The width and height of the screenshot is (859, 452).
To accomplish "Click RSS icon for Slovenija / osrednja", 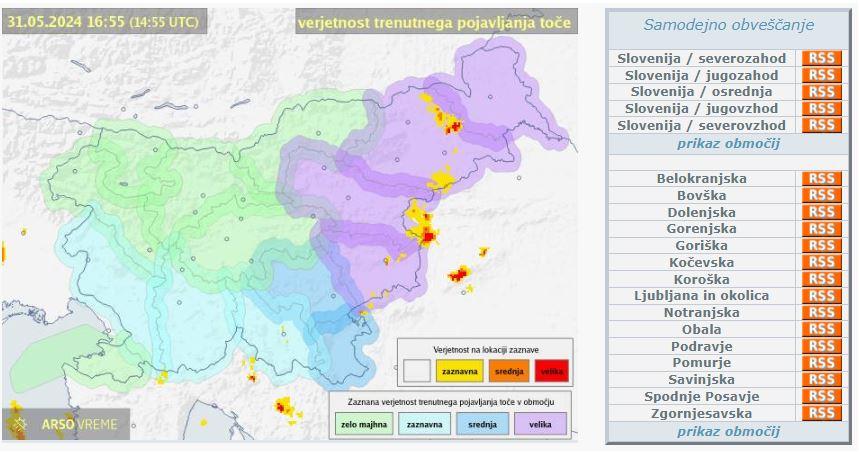I will click(x=821, y=92).
